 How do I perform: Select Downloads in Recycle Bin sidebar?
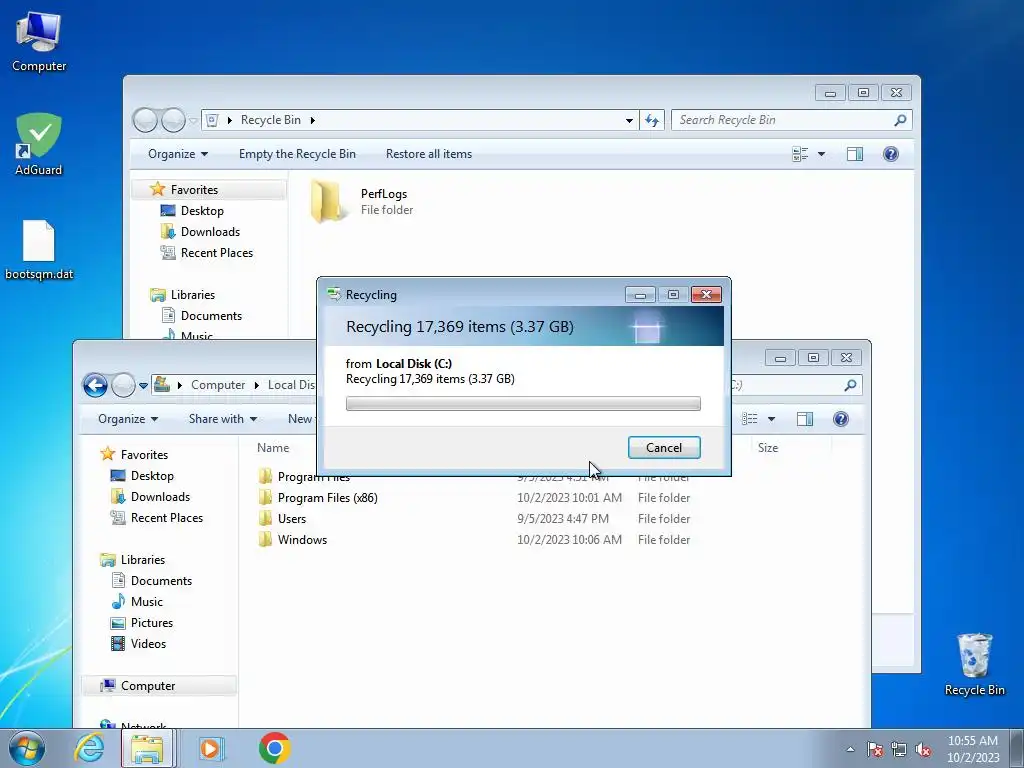click(x=210, y=232)
